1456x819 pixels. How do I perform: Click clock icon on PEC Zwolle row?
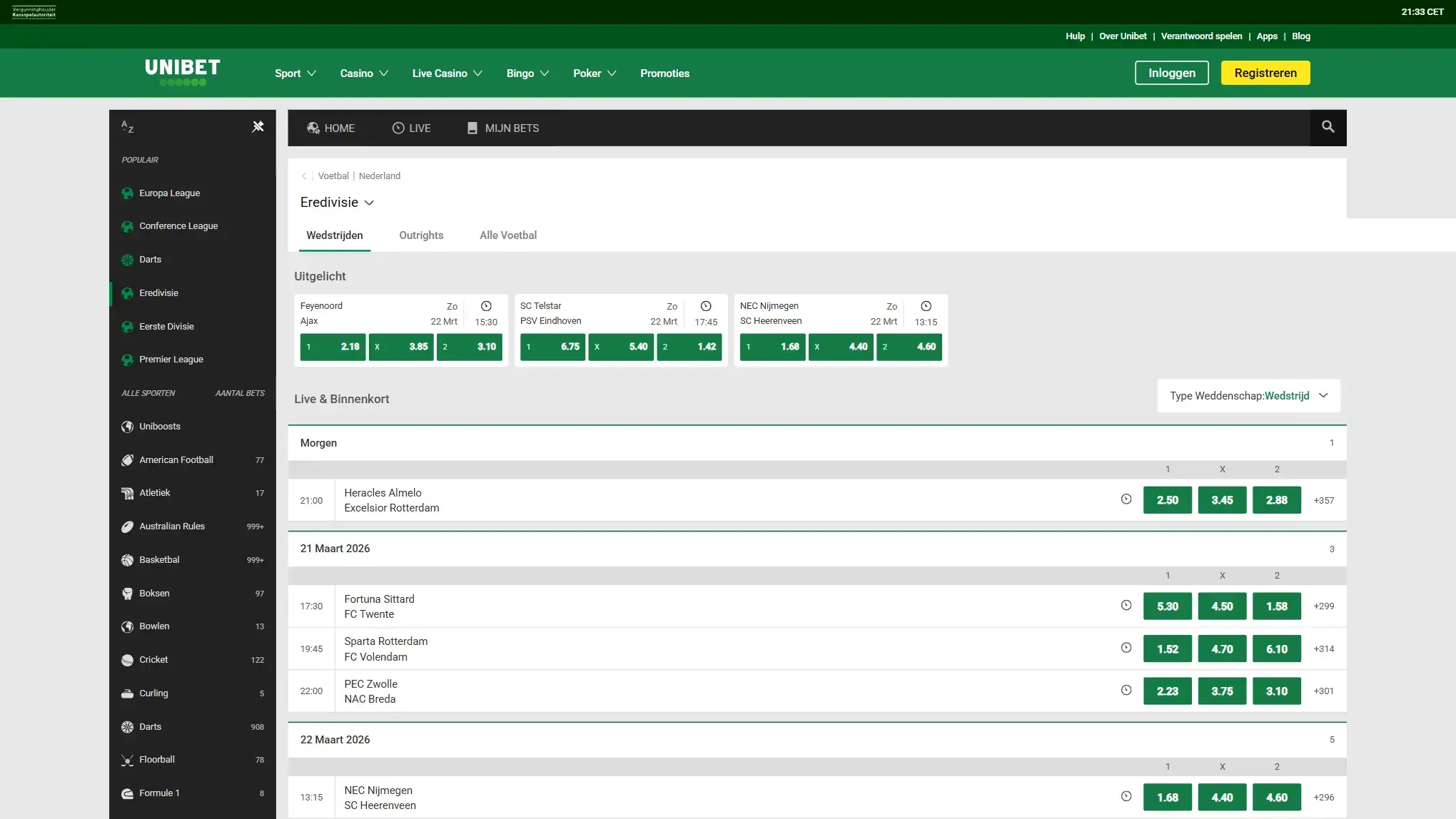tap(1126, 690)
